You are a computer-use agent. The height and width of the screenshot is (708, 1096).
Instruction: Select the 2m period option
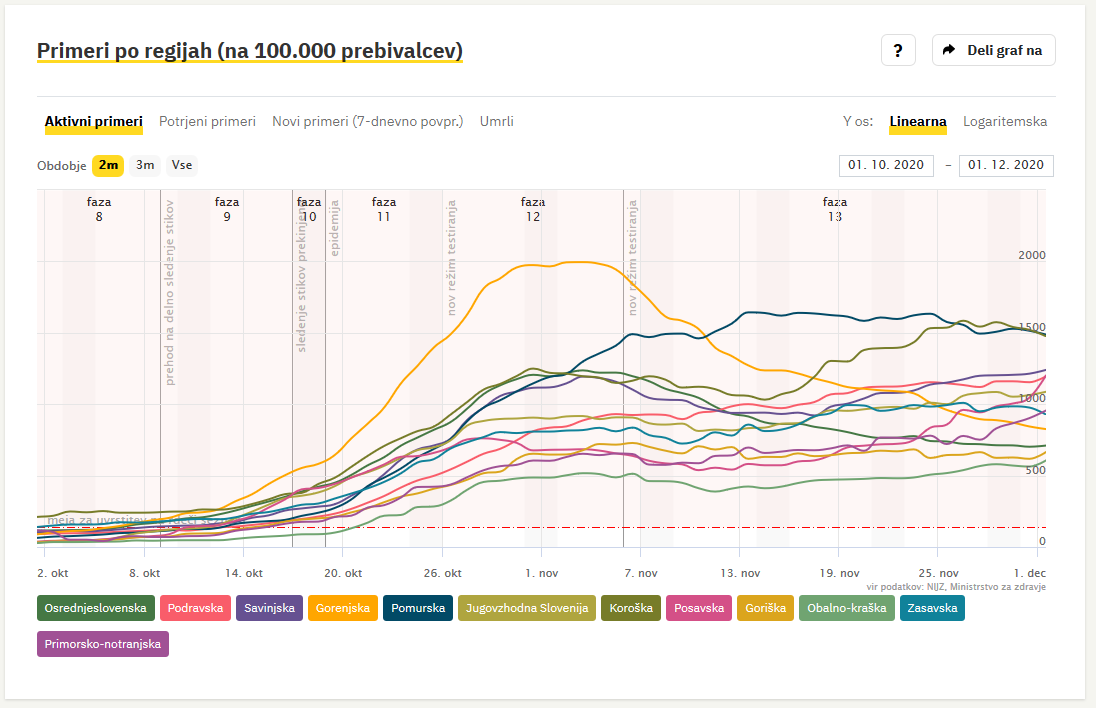click(x=108, y=165)
